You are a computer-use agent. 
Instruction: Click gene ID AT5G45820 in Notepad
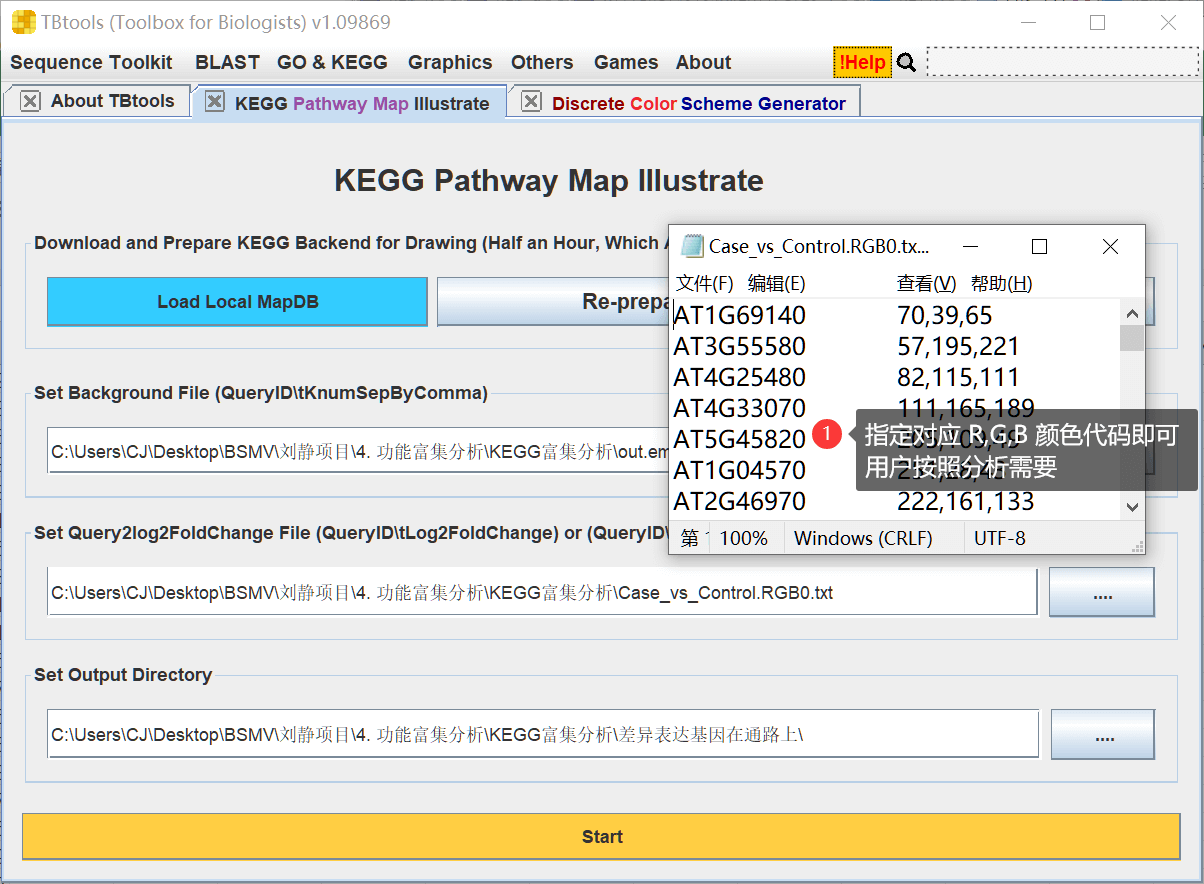pyautogui.click(x=740, y=439)
